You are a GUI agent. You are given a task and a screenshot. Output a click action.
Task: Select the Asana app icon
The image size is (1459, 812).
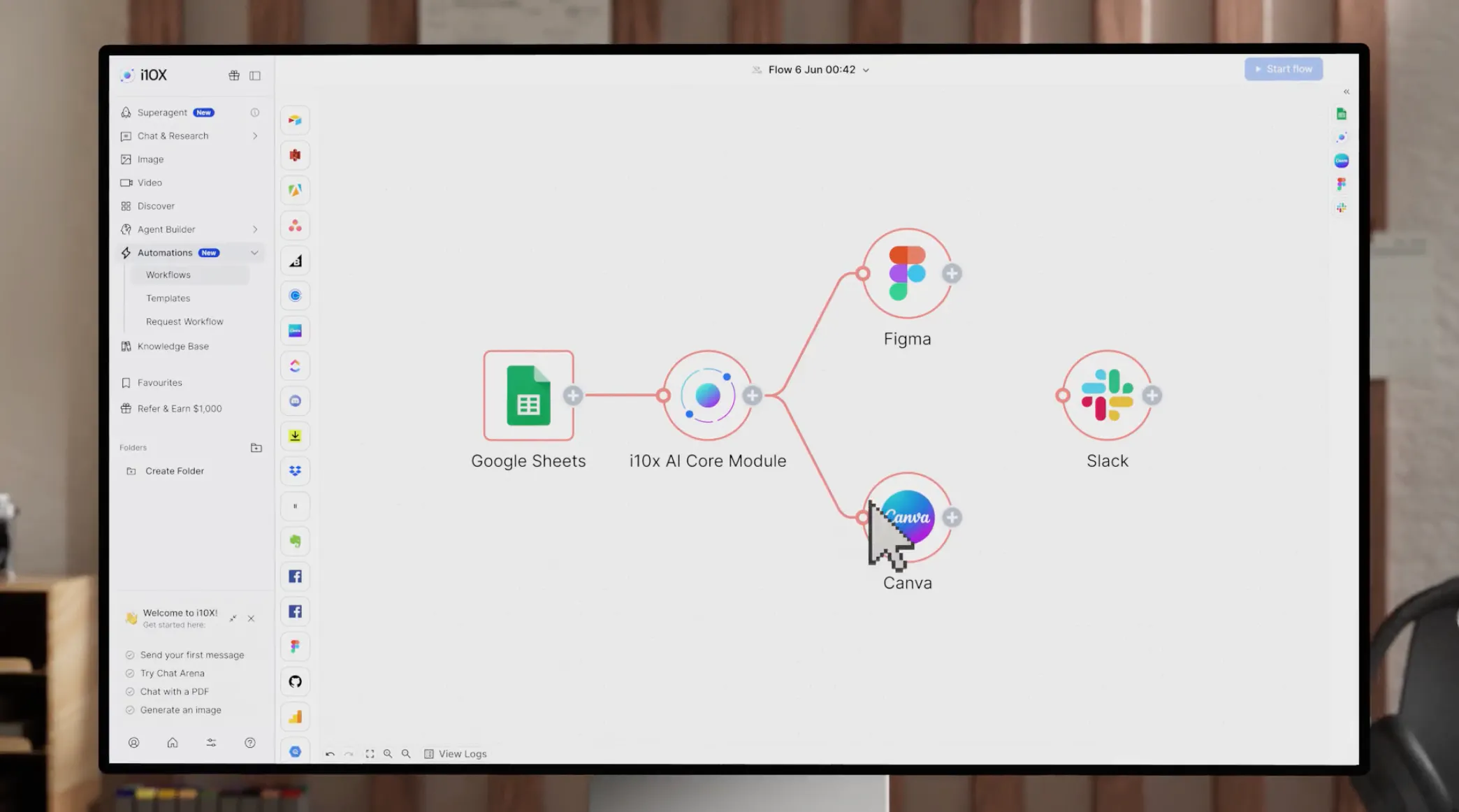pos(295,226)
